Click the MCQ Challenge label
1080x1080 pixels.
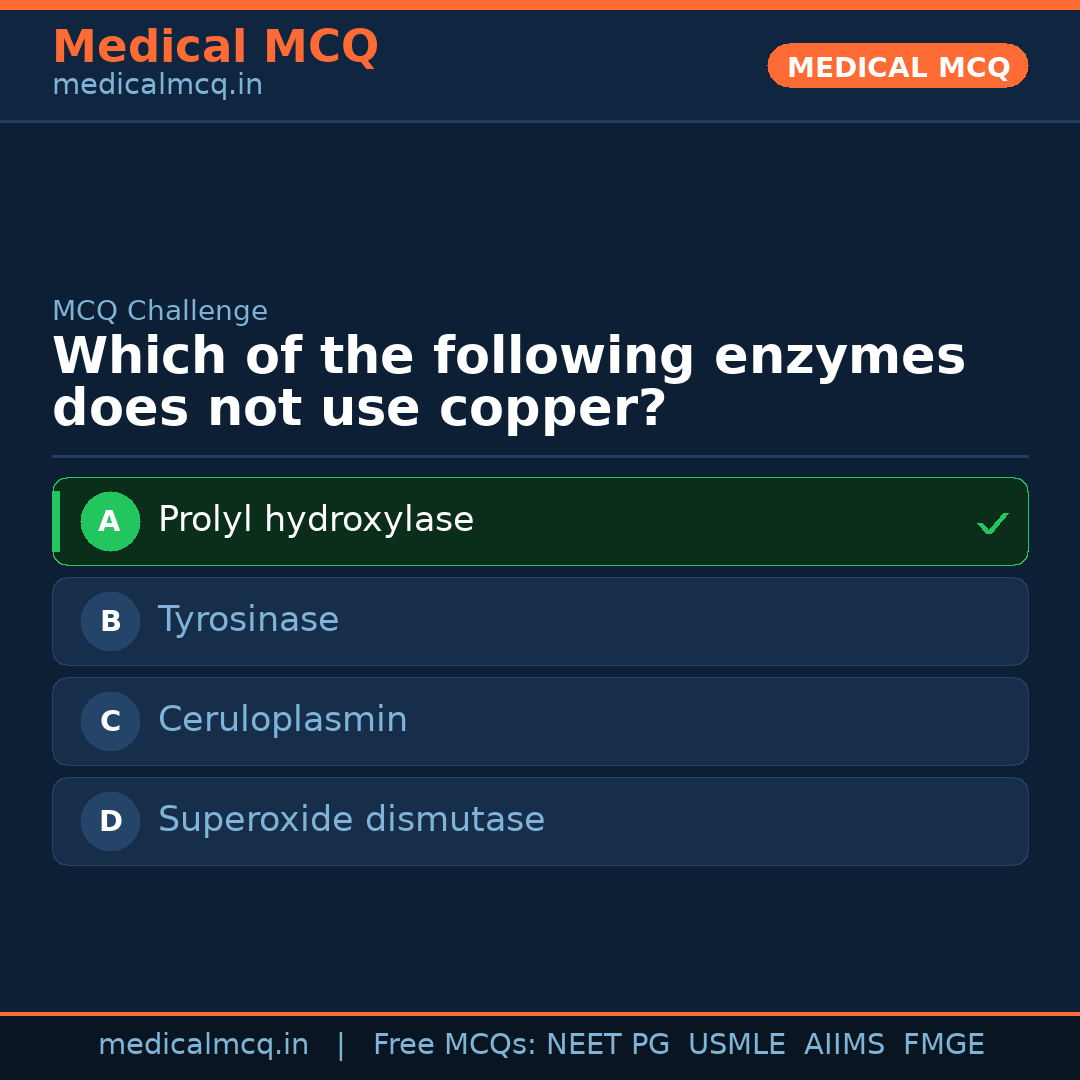160,311
